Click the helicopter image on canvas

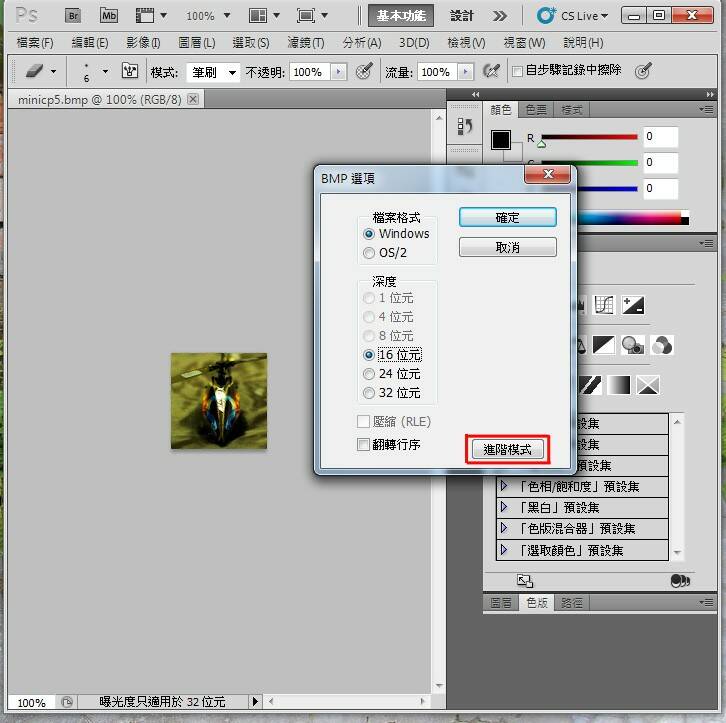[x=219, y=401]
